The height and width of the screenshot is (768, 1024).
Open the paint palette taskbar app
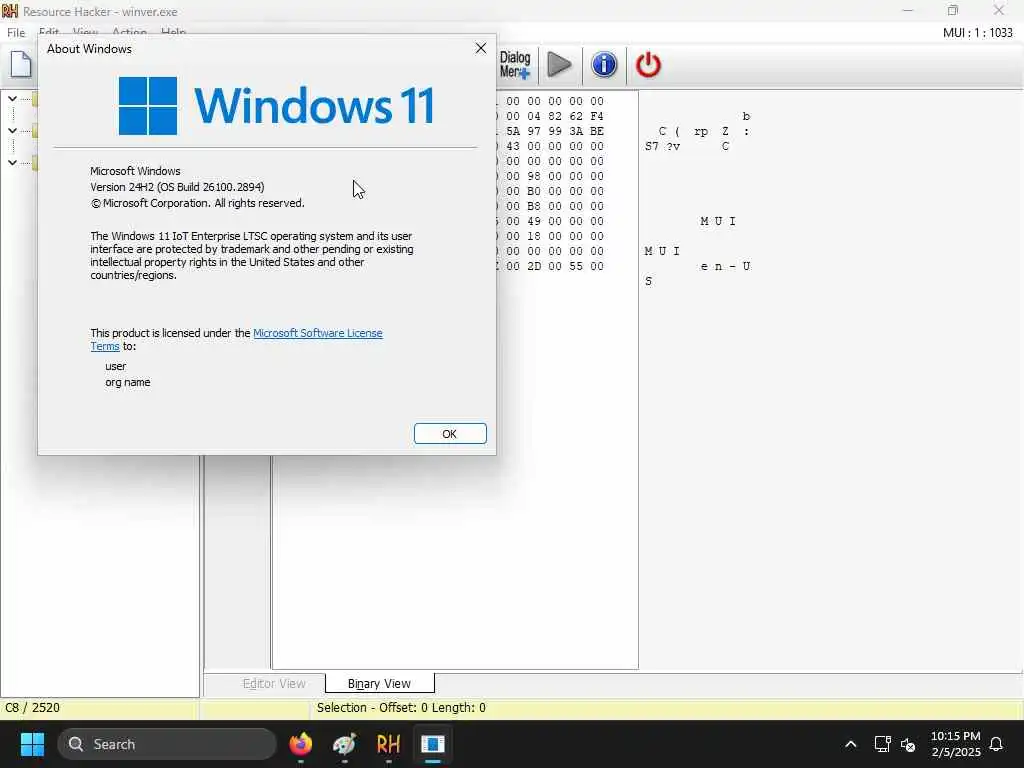coord(344,744)
